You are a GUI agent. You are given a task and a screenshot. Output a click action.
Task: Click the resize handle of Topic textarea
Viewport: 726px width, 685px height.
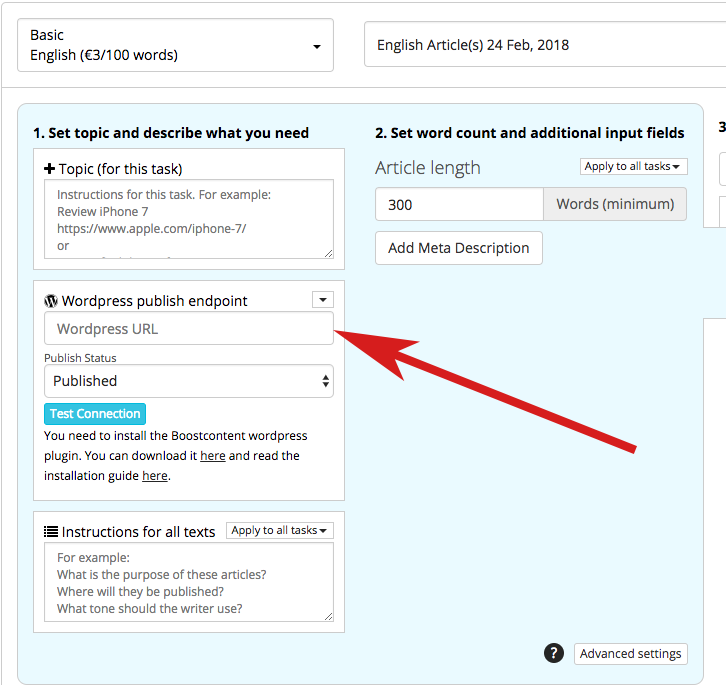coord(328,253)
